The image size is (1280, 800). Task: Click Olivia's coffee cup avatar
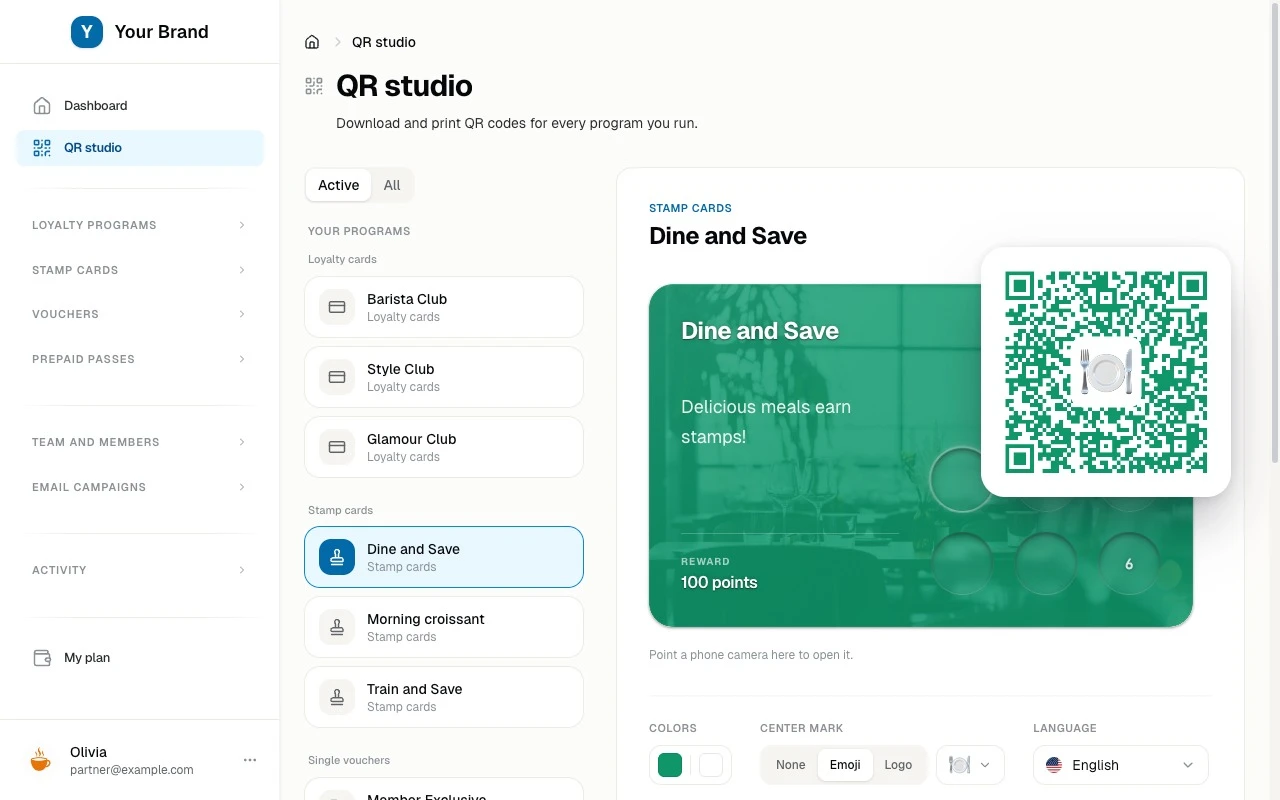click(x=40, y=760)
